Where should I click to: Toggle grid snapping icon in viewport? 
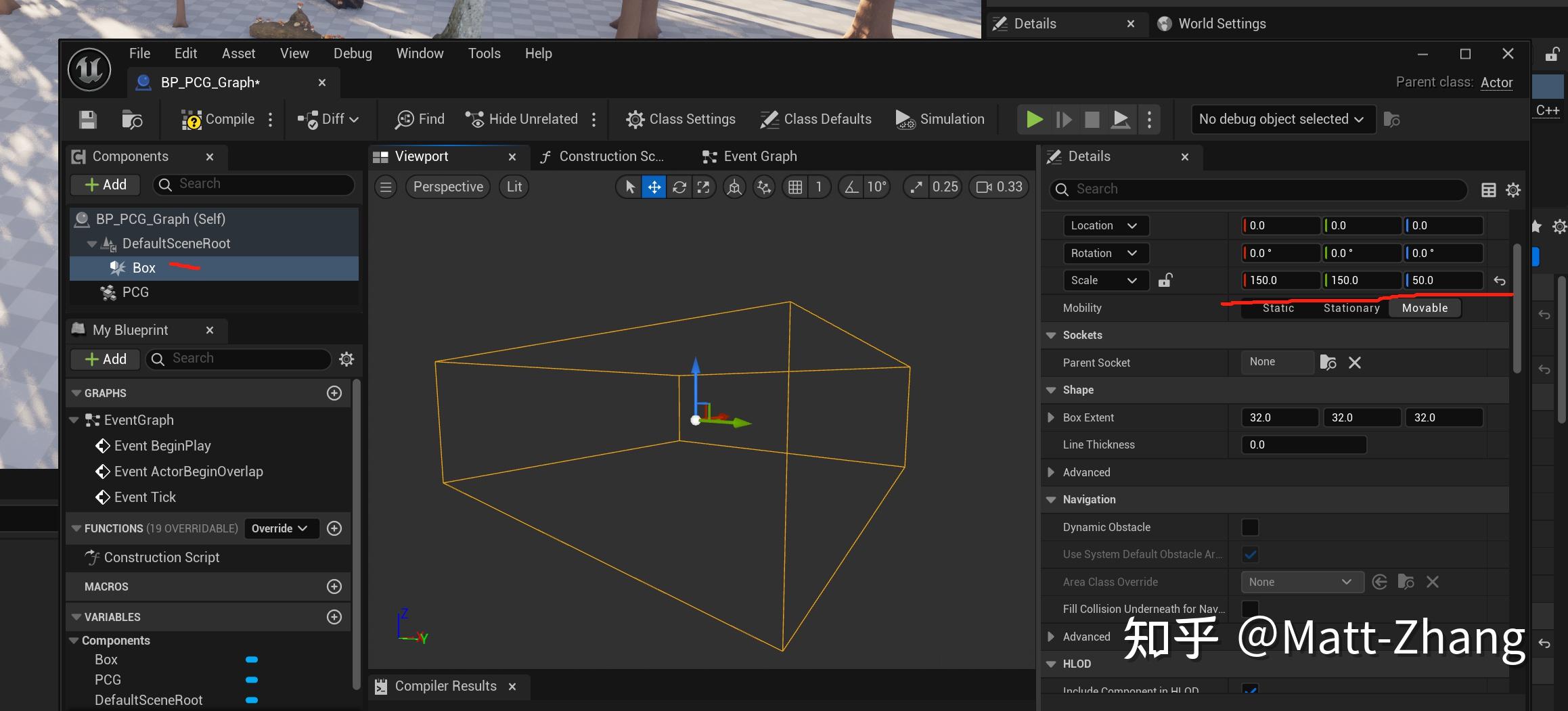(x=795, y=187)
